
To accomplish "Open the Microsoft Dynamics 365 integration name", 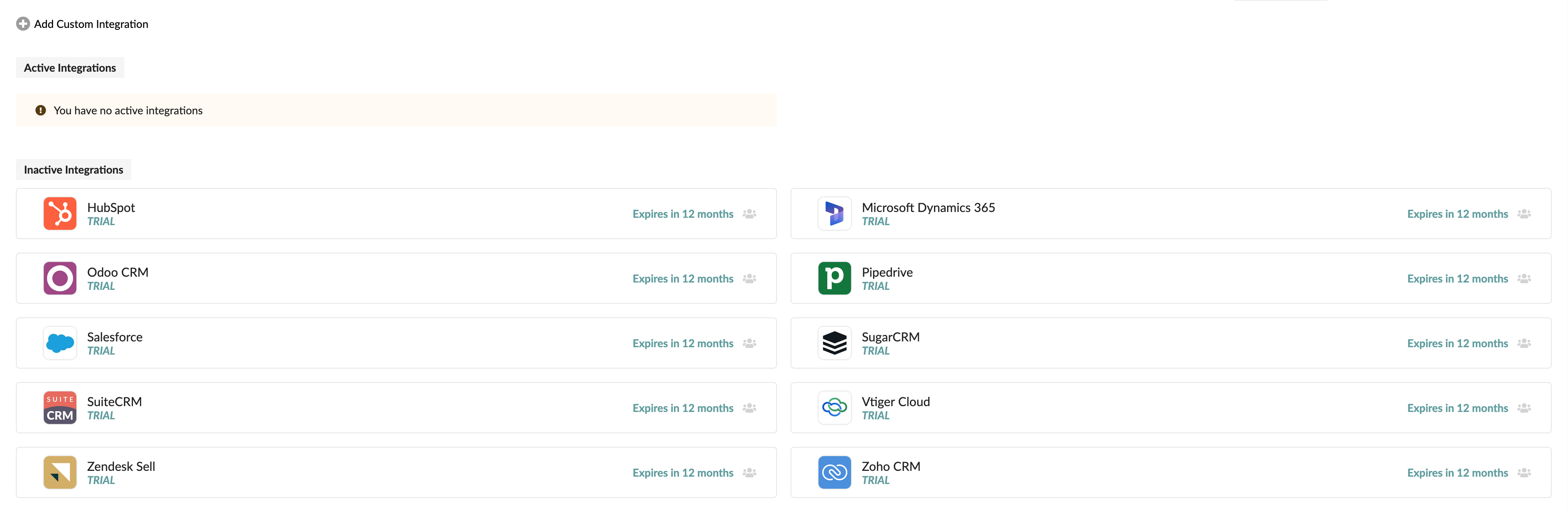I will click(928, 208).
